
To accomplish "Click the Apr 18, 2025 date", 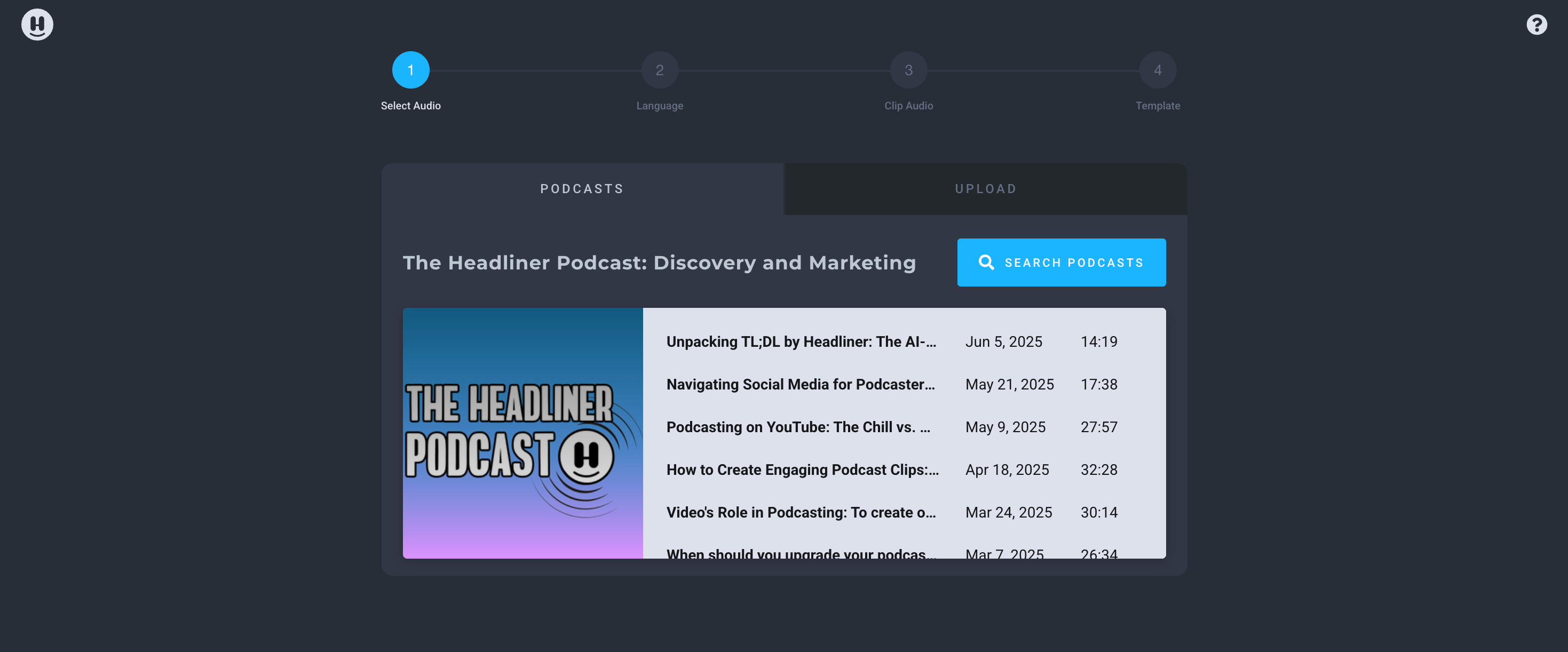I will coord(1007,470).
